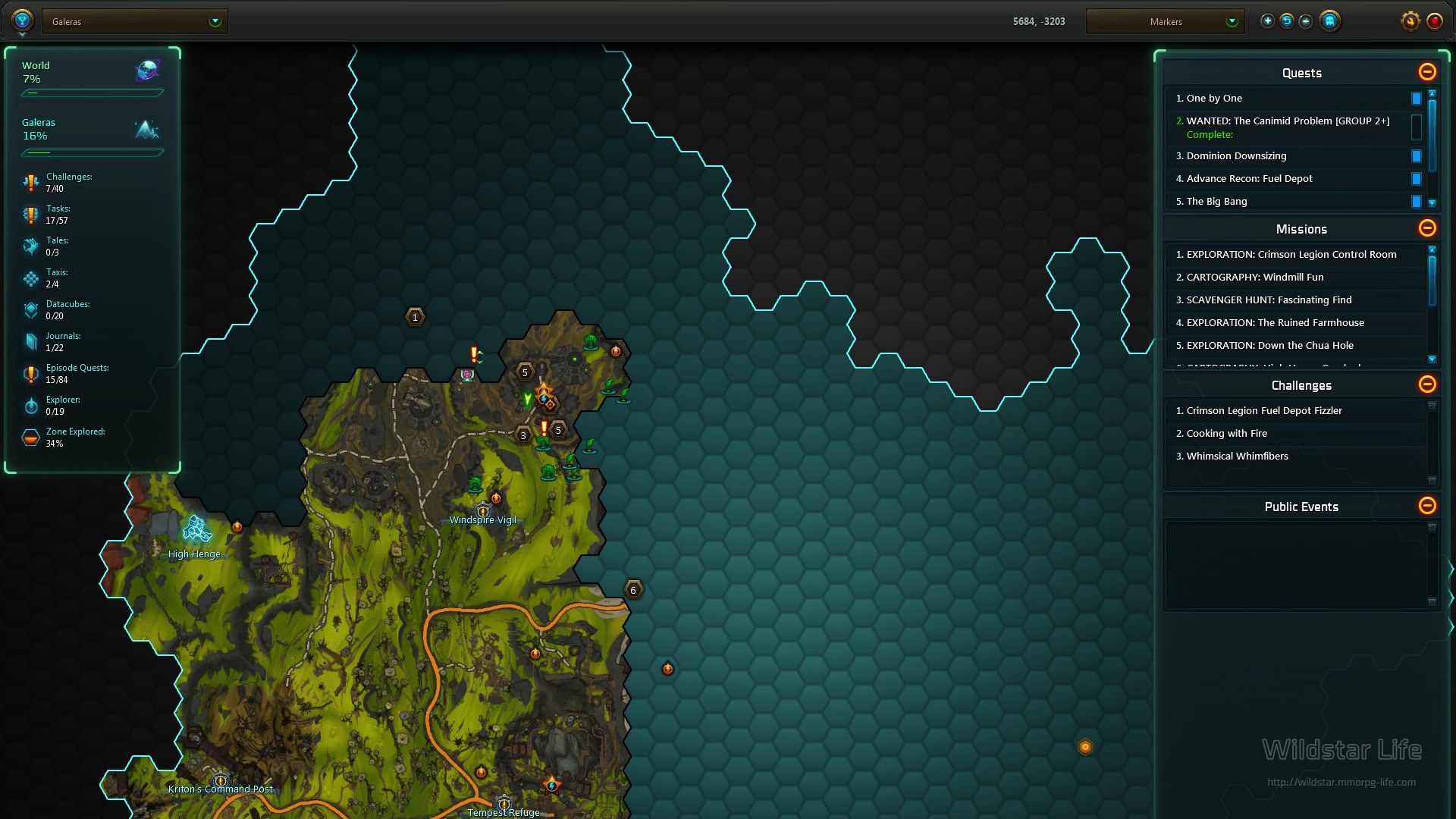Click the Tales icon in stats panel
1456x819 pixels.
point(30,246)
